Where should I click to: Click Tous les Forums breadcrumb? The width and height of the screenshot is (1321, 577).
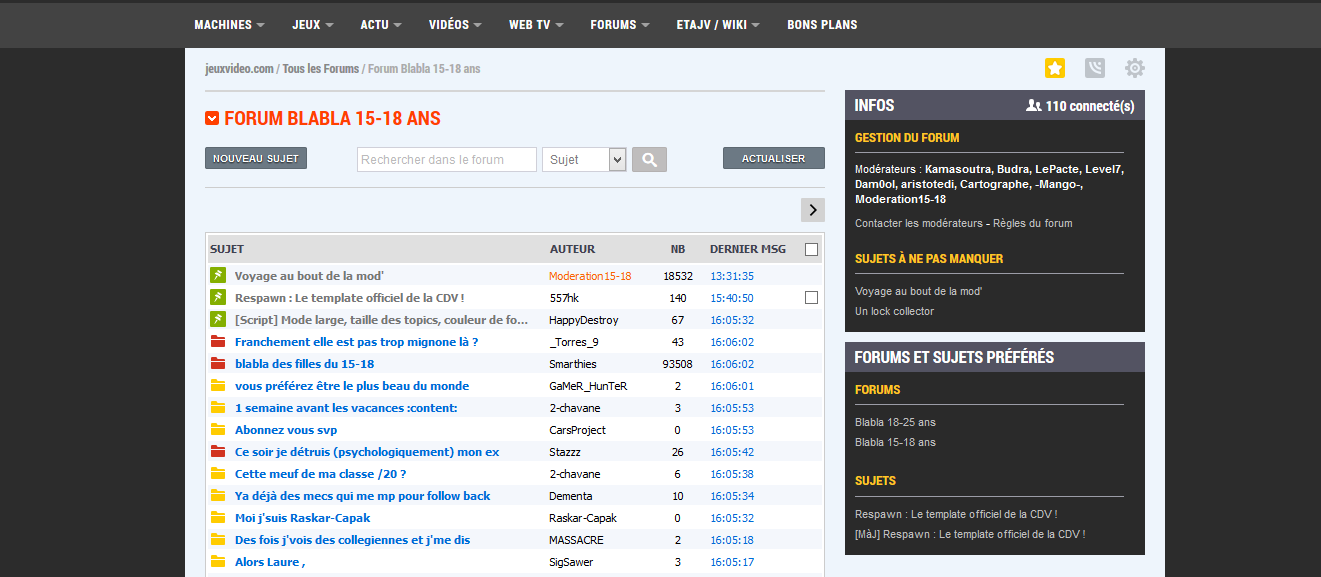pyautogui.click(x=320, y=69)
